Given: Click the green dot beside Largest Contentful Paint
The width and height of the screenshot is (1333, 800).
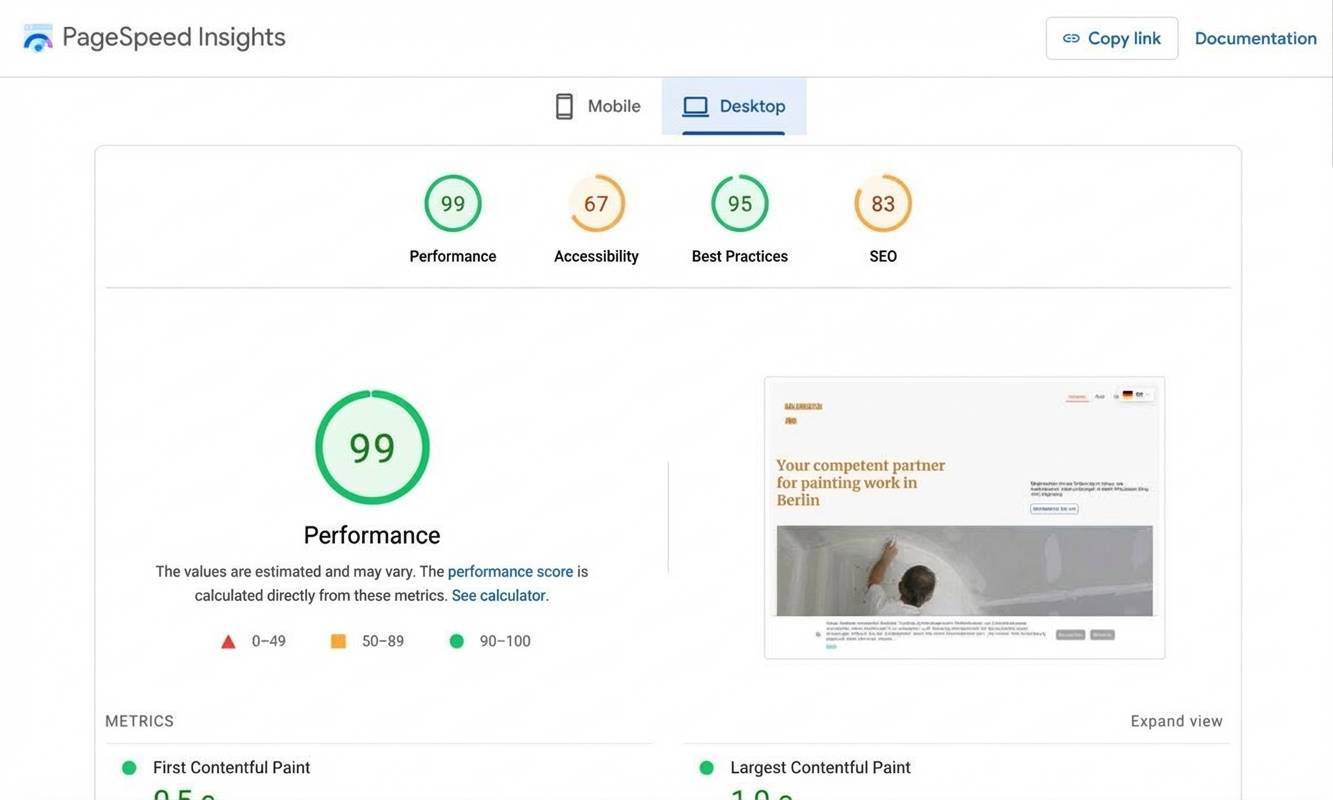Looking at the screenshot, I should [x=707, y=767].
